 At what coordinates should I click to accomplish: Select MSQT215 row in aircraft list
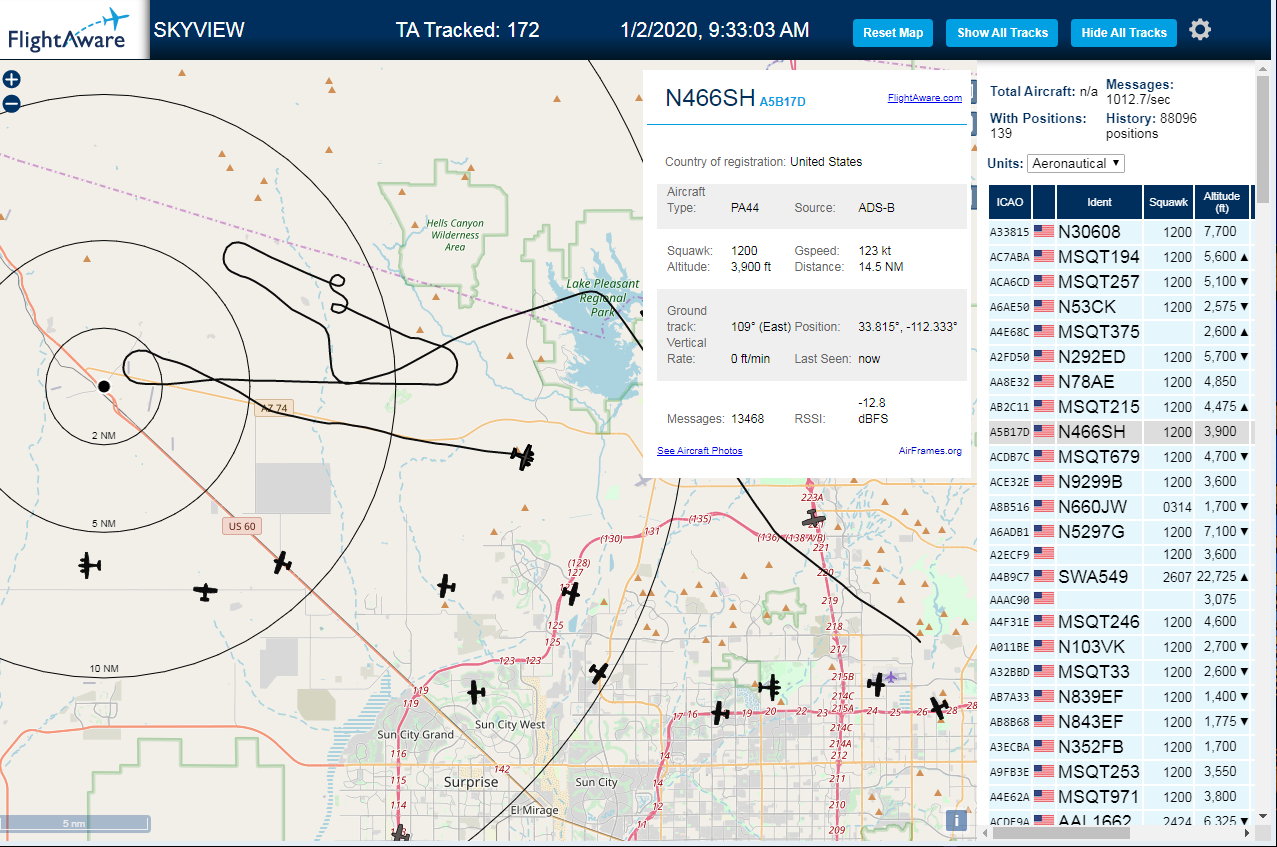[1121, 407]
